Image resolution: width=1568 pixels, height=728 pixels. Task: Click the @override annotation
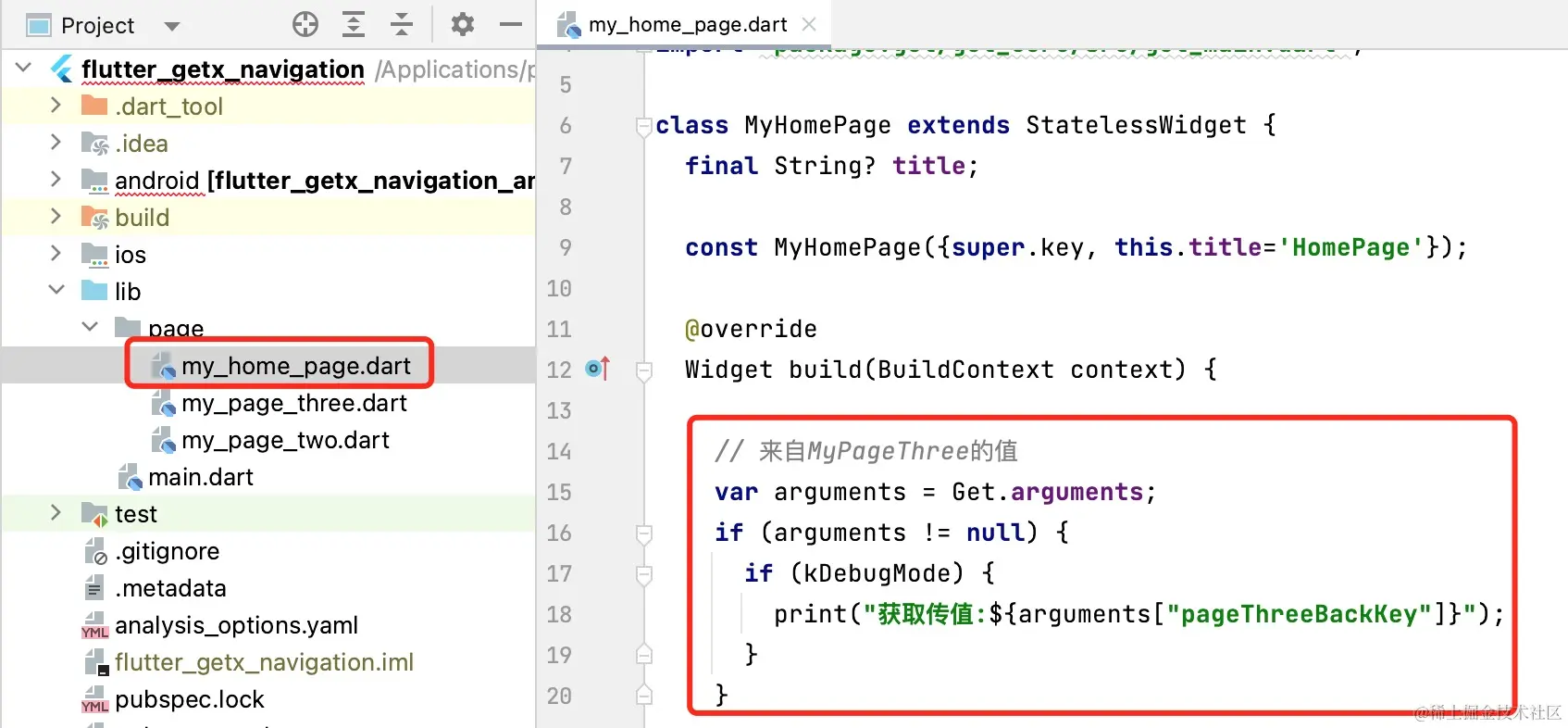tap(751, 329)
